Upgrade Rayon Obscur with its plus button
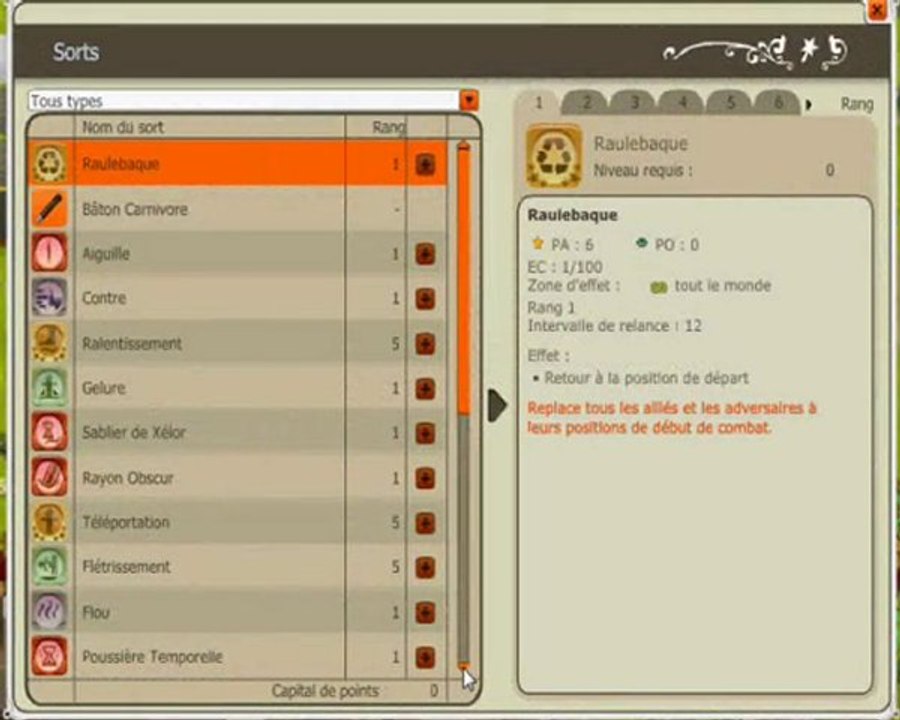Image resolution: width=900 pixels, height=720 pixels. pyautogui.click(x=425, y=478)
